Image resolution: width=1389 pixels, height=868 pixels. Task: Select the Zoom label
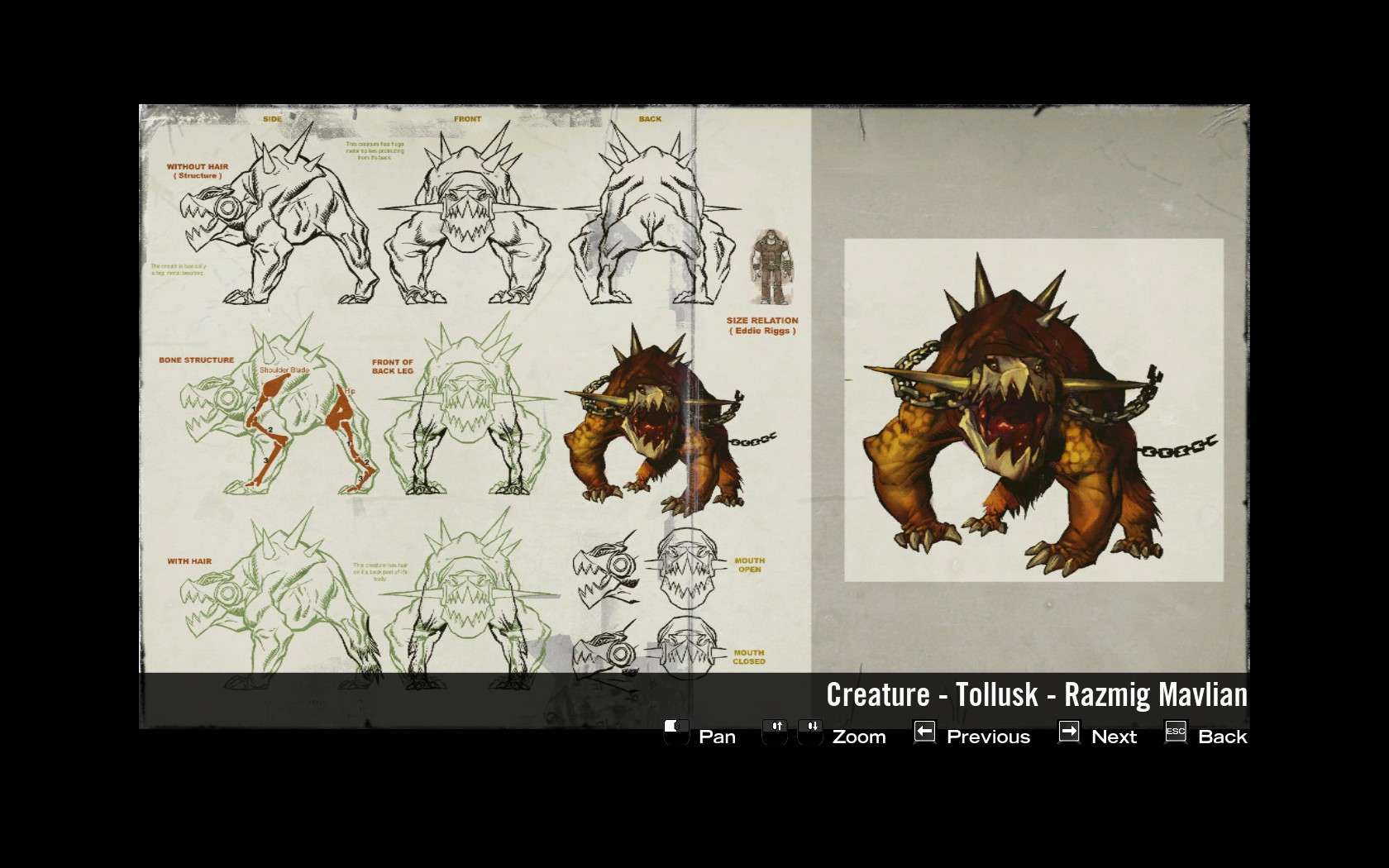pyautogui.click(x=859, y=737)
